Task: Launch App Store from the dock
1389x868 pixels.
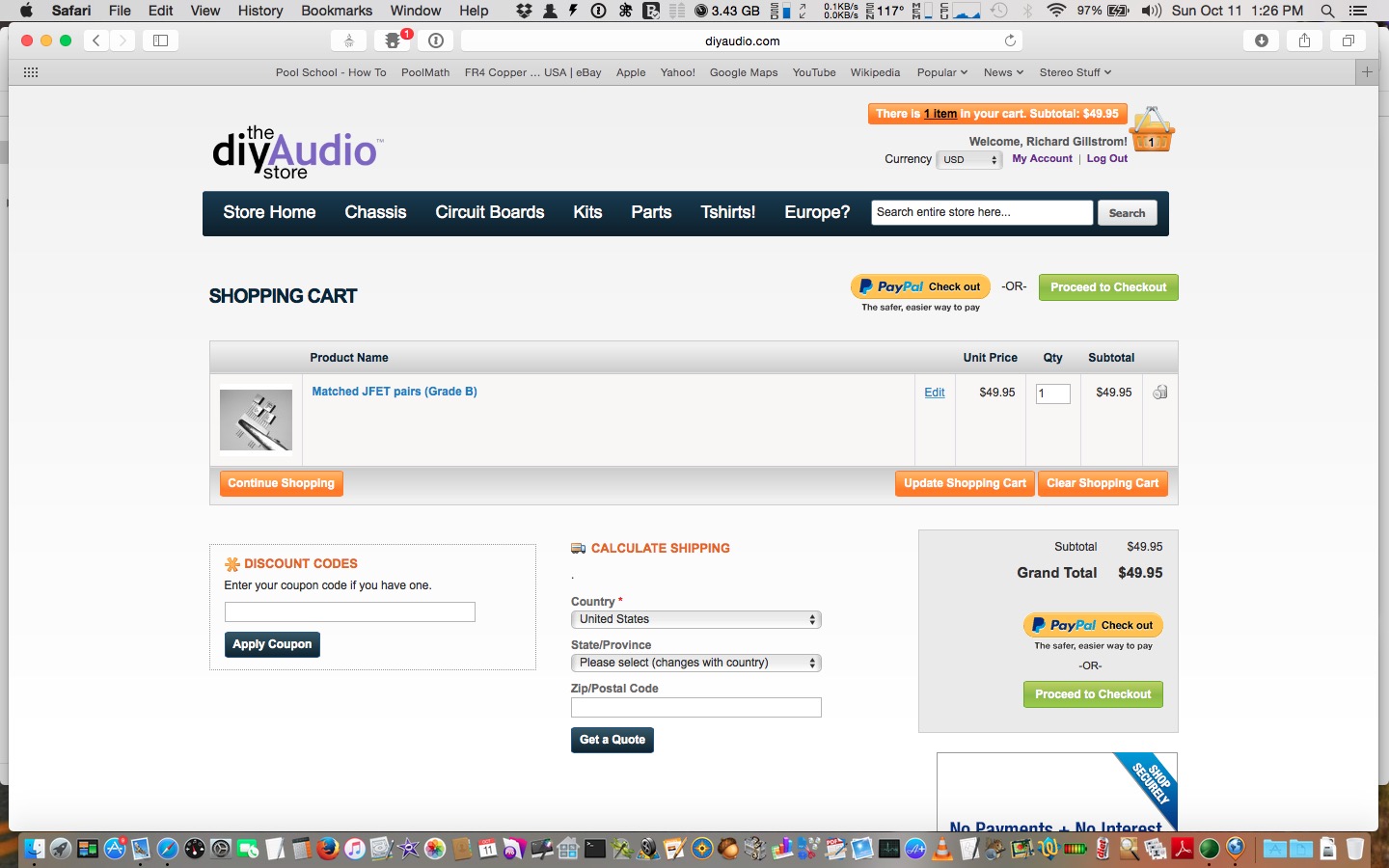Action: pos(115,849)
